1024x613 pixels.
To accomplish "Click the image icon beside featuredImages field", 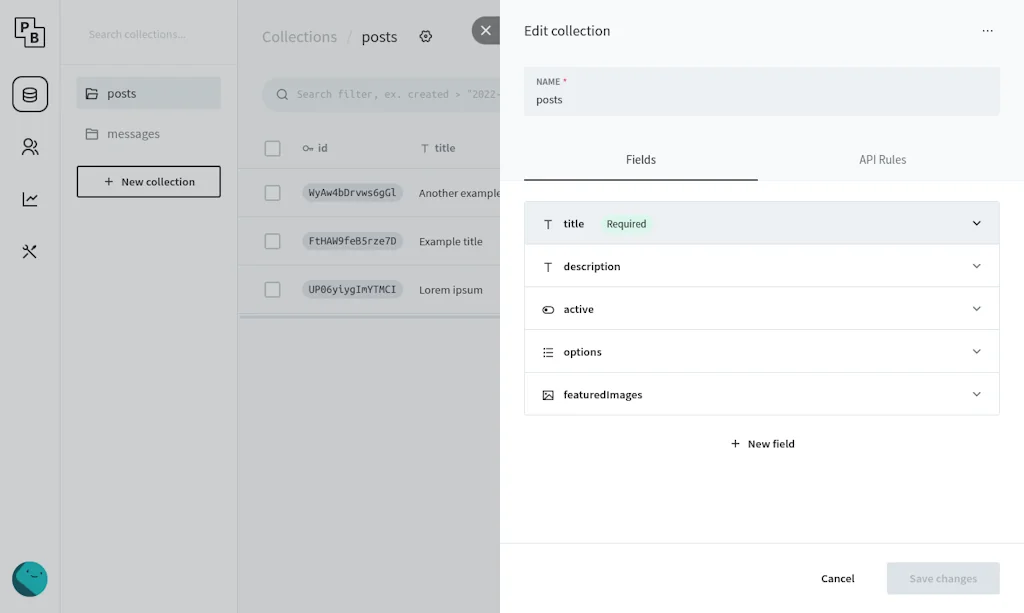I will click(546, 394).
